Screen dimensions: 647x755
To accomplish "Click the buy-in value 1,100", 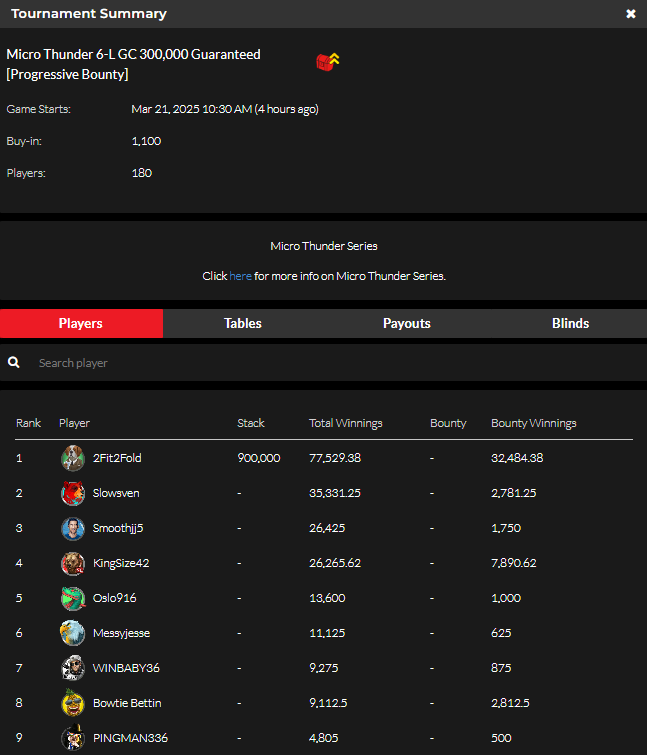I will click(146, 141).
